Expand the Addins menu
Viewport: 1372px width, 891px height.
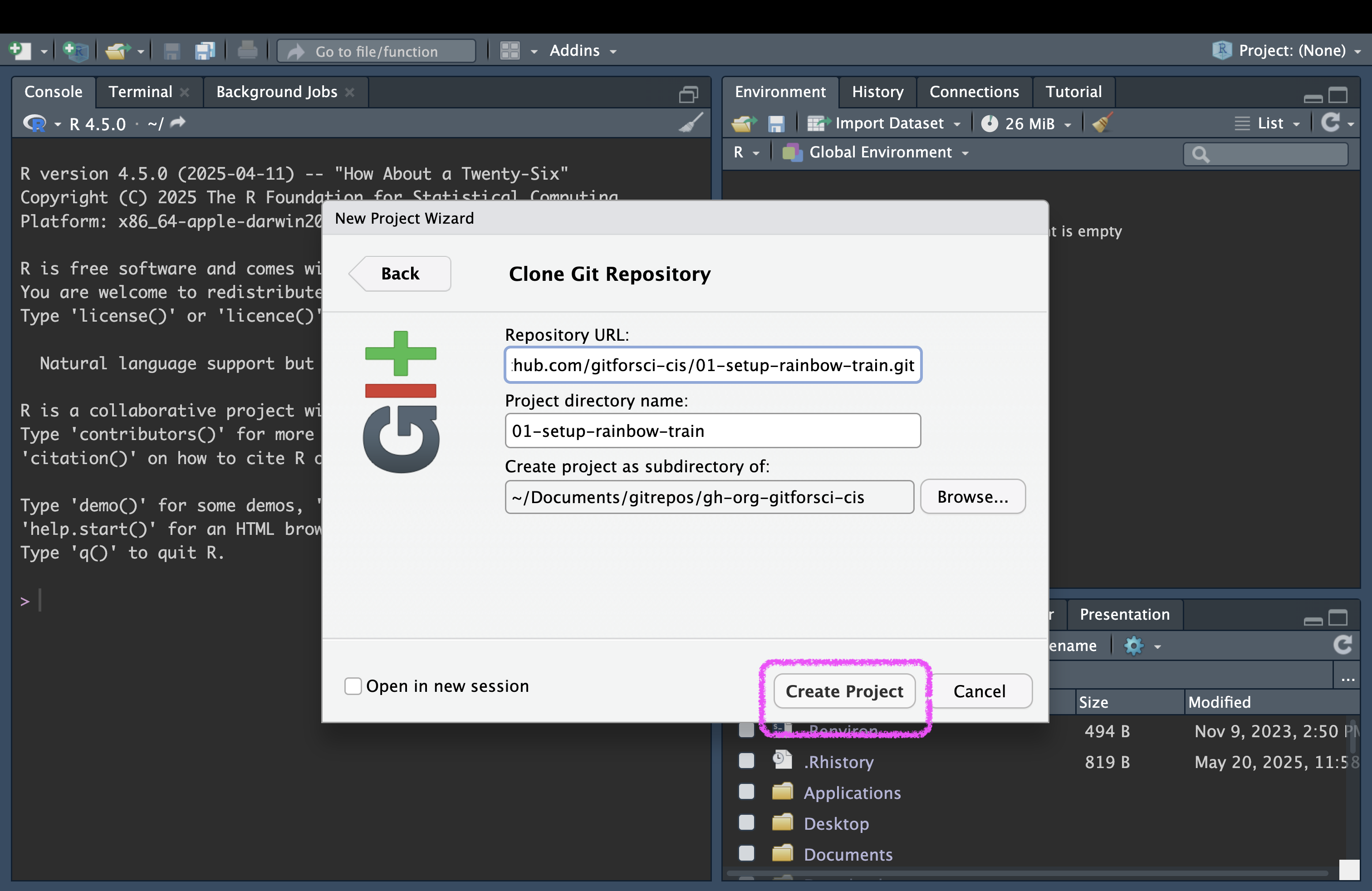[582, 51]
